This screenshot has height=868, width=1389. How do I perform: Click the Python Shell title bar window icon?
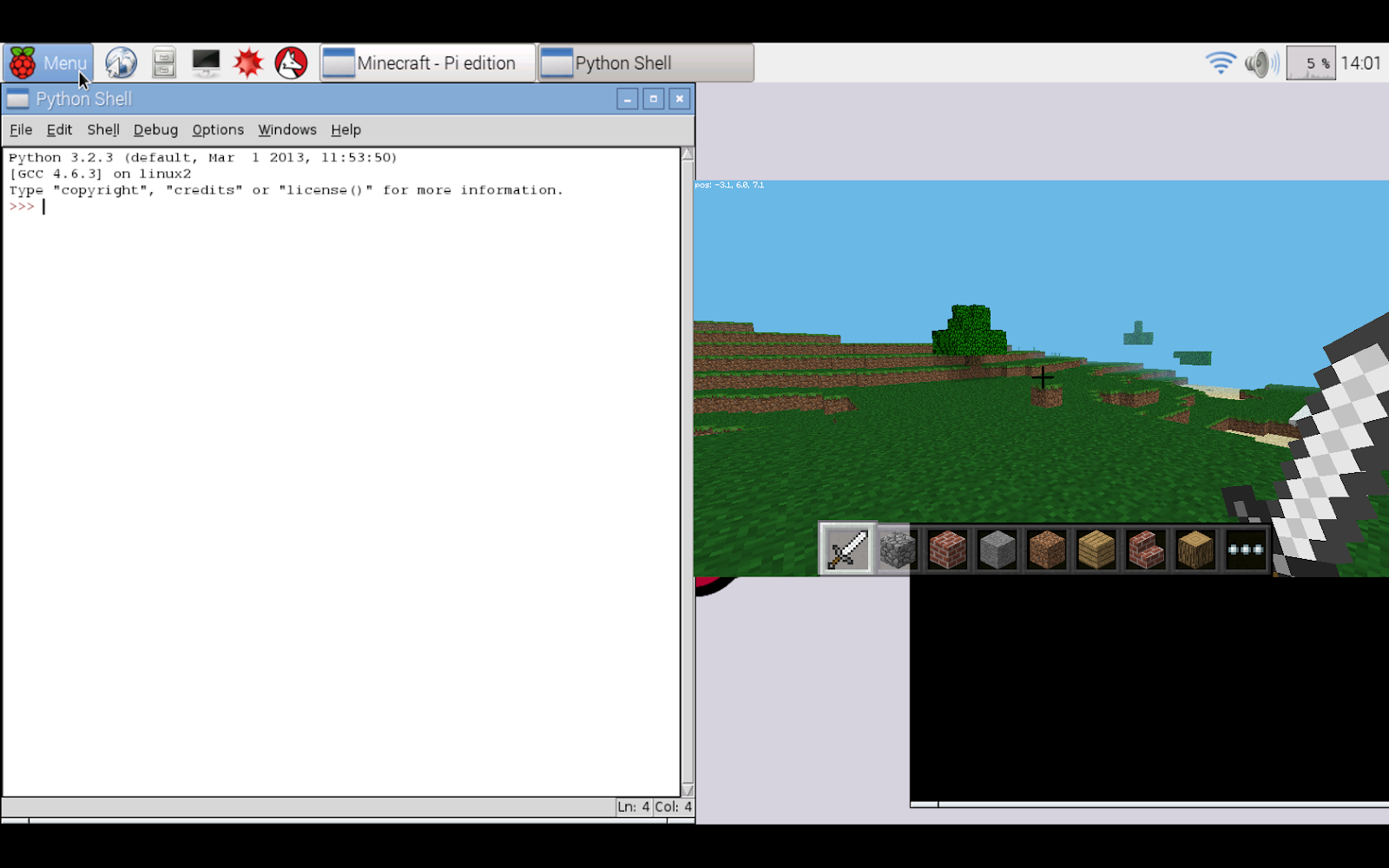(x=17, y=99)
